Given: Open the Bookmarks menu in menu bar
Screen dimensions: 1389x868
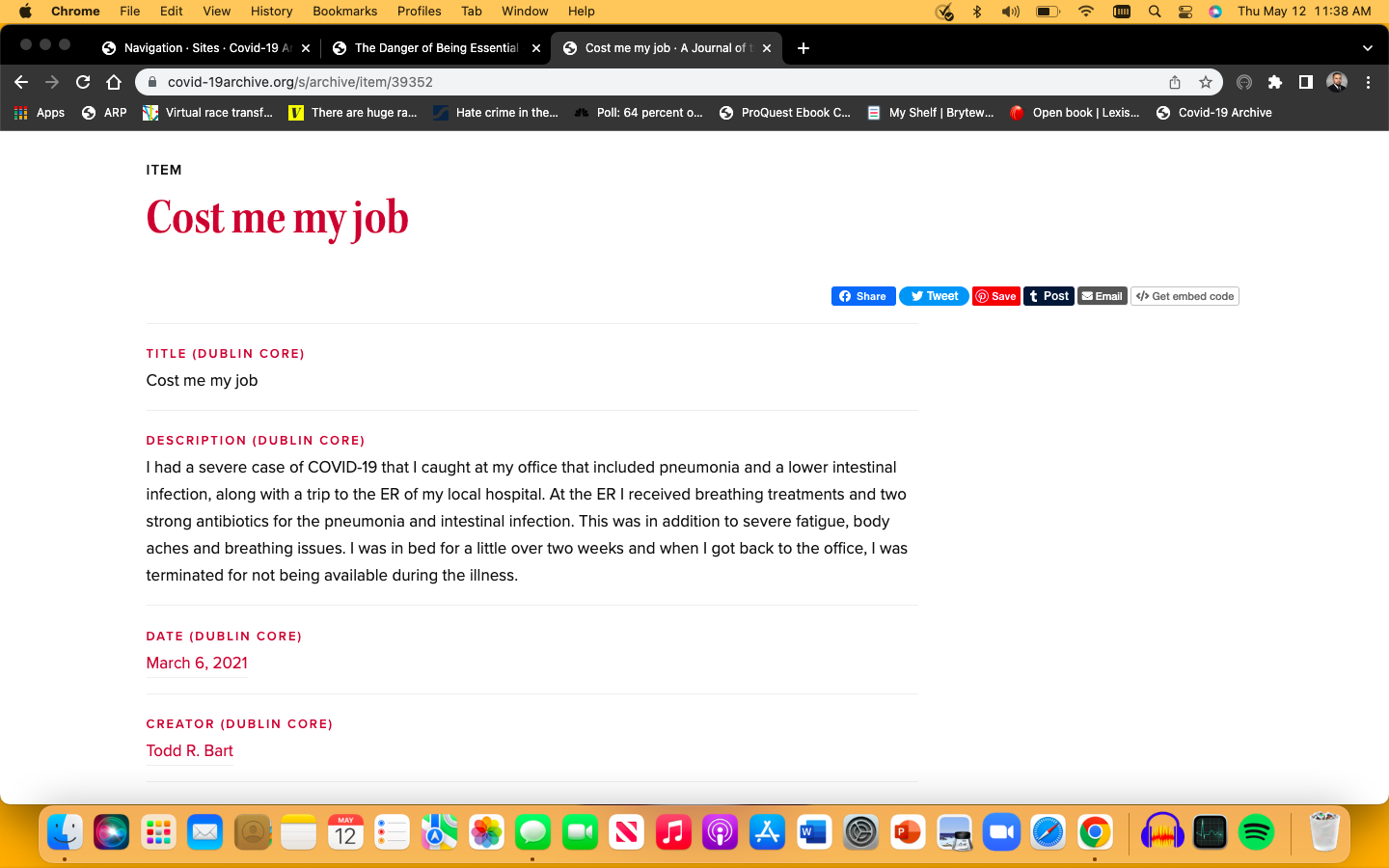Looking at the screenshot, I should [344, 12].
